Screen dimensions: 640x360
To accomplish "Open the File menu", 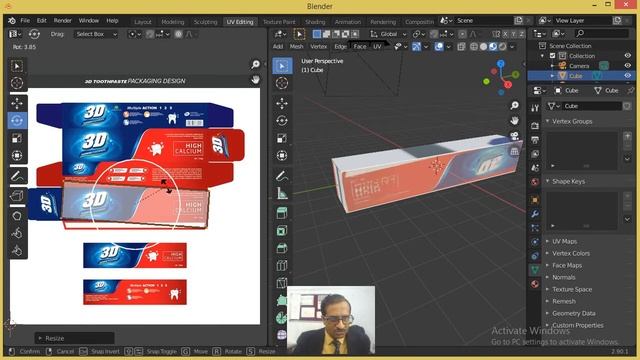I will (25, 20).
